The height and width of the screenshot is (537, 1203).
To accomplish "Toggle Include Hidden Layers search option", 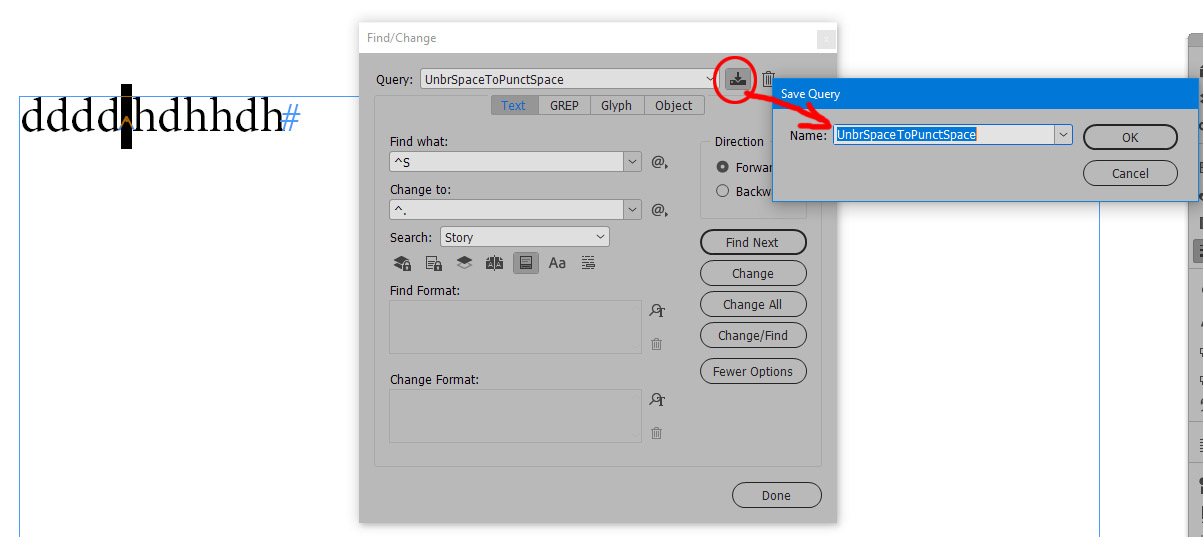I will [465, 263].
